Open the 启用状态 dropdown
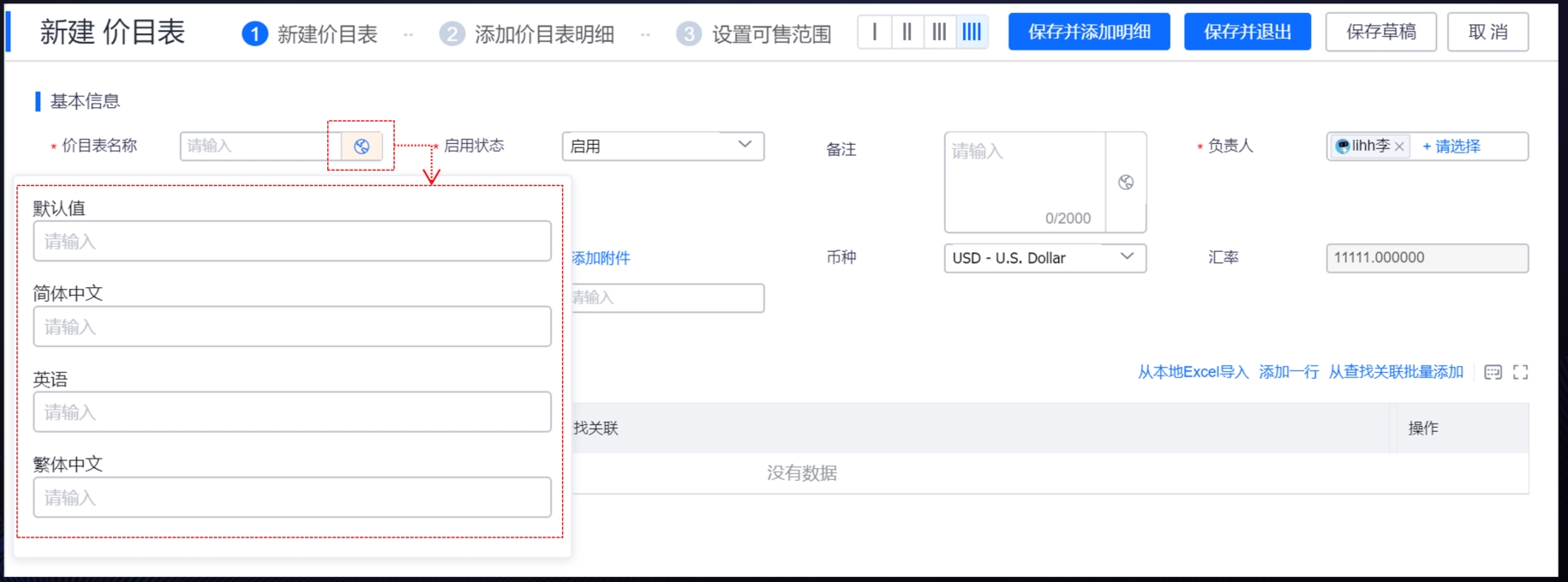Viewport: 1568px width, 582px height. 662,146
